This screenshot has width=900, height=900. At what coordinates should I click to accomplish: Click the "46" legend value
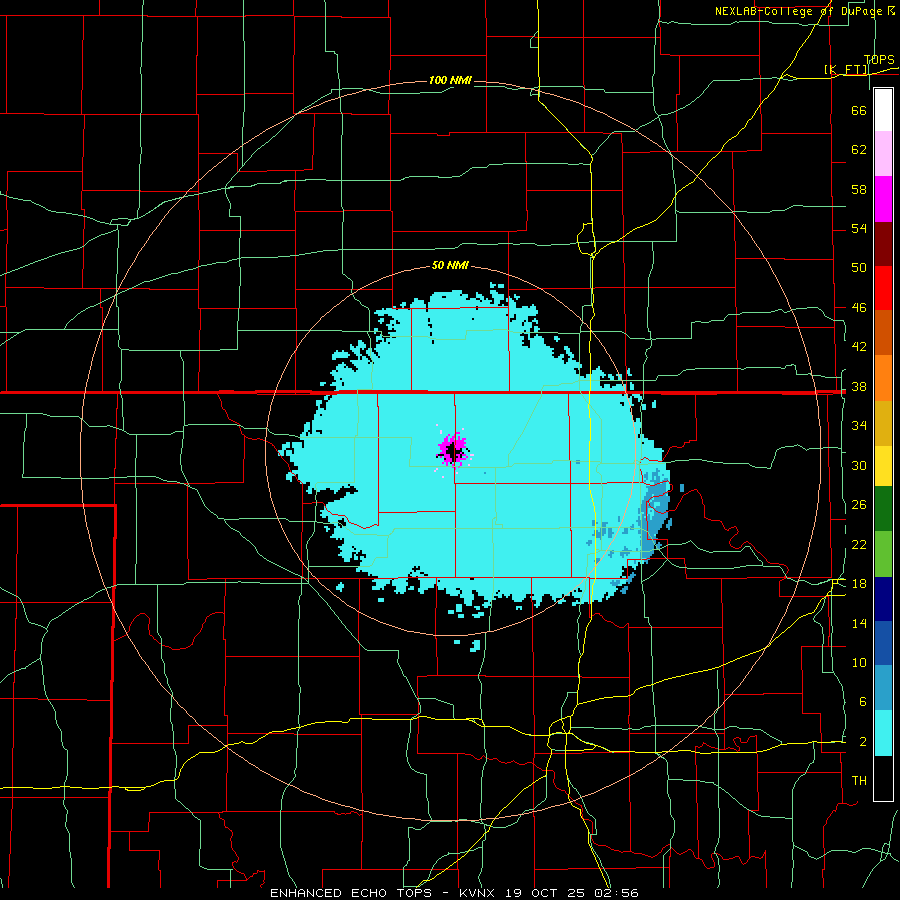pyautogui.click(x=859, y=308)
